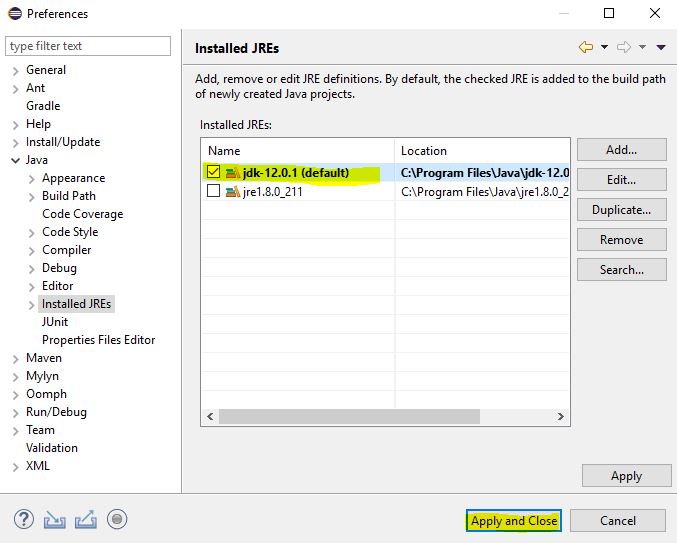Go back with the yellow arrow
677x543 pixels.
tap(586, 47)
